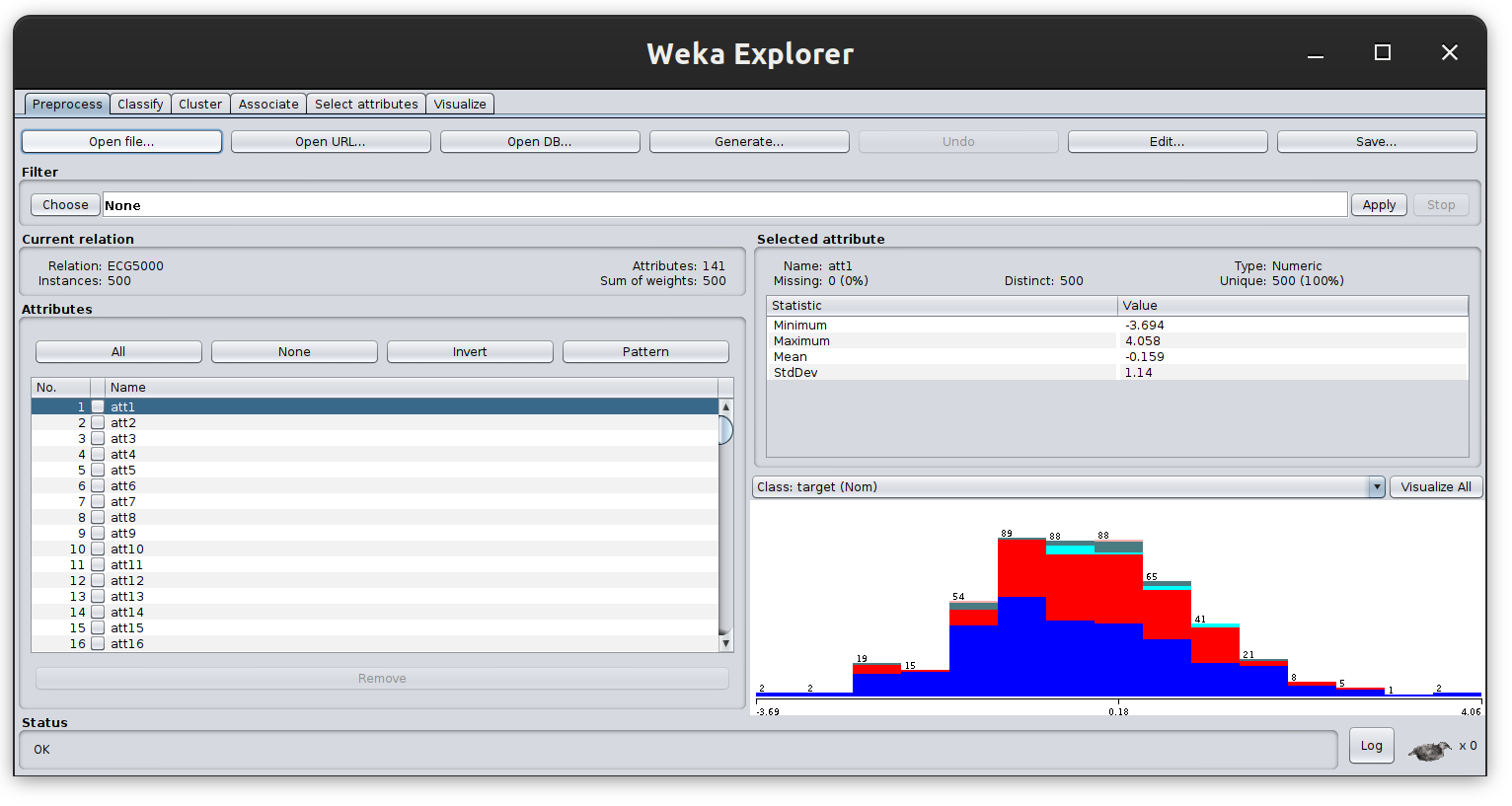The height and width of the screenshot is (806, 1512).
Task: Switch to the Visualize tab
Action: pos(460,104)
